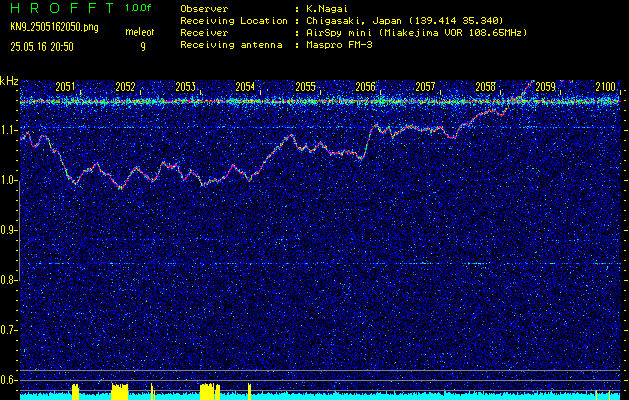The image size is (629, 400).
Task: Click the 2100 time marker
Action: [606, 87]
